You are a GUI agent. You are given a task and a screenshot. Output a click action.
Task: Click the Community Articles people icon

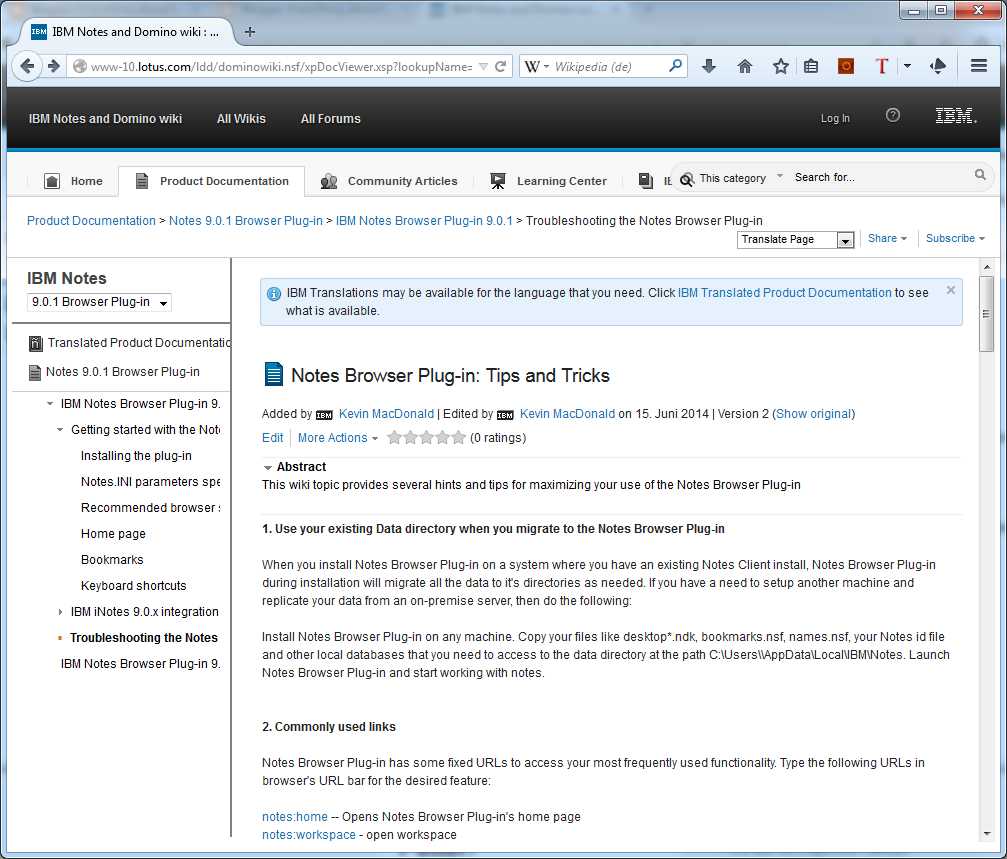329,181
